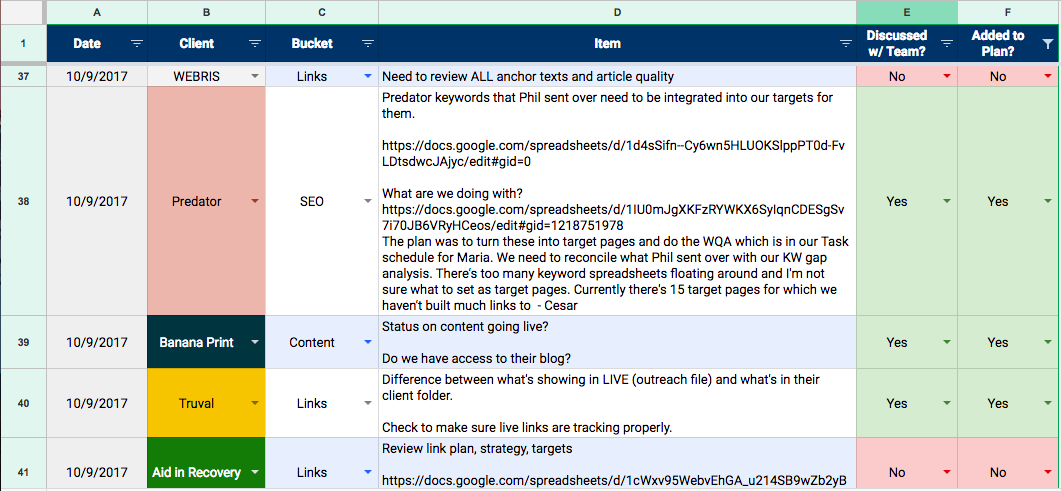Screen dimensions: 1061x491
Task: Click the Added to Plan? header label
Action: tap(998, 43)
